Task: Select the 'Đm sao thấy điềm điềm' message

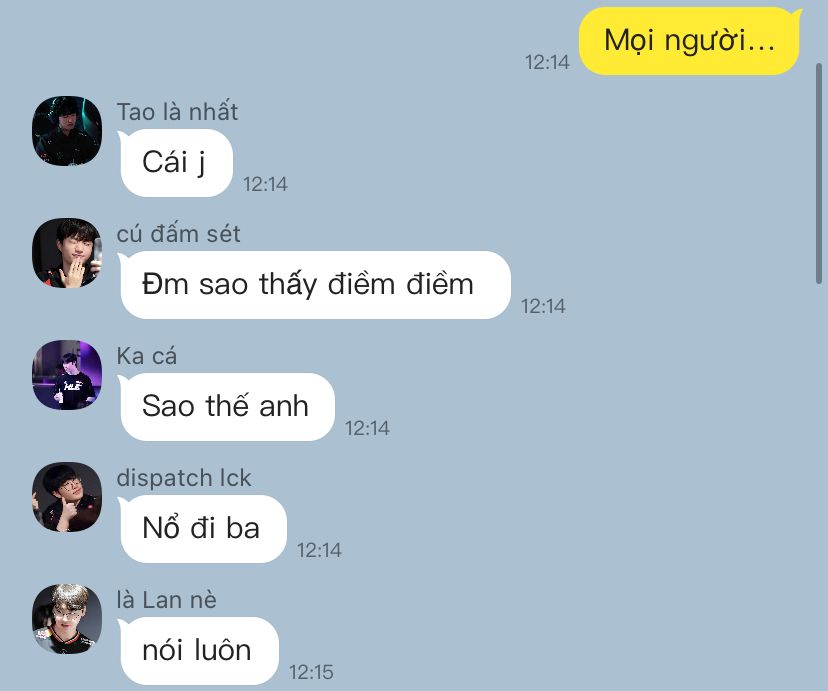Action: 315,285
